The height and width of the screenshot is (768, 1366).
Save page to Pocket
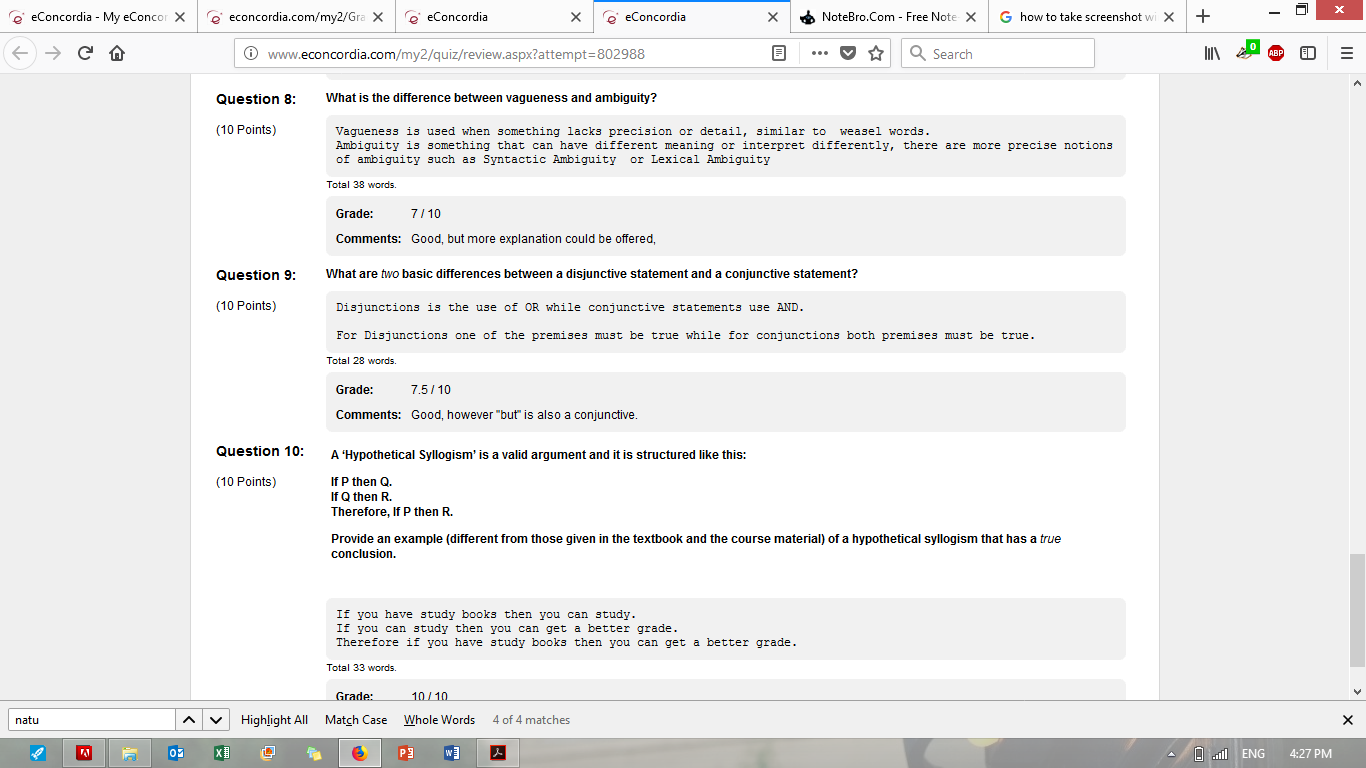pos(848,54)
